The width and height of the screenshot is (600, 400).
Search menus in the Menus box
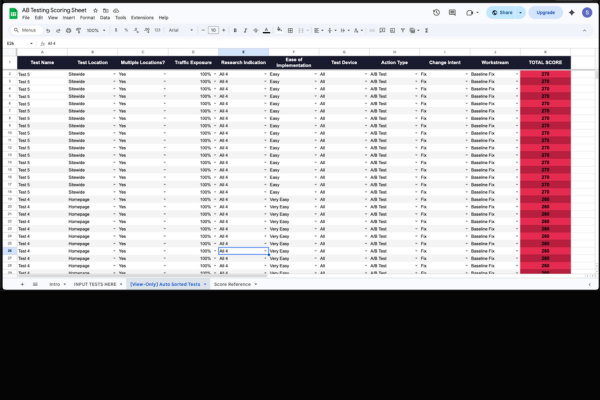[26, 30]
